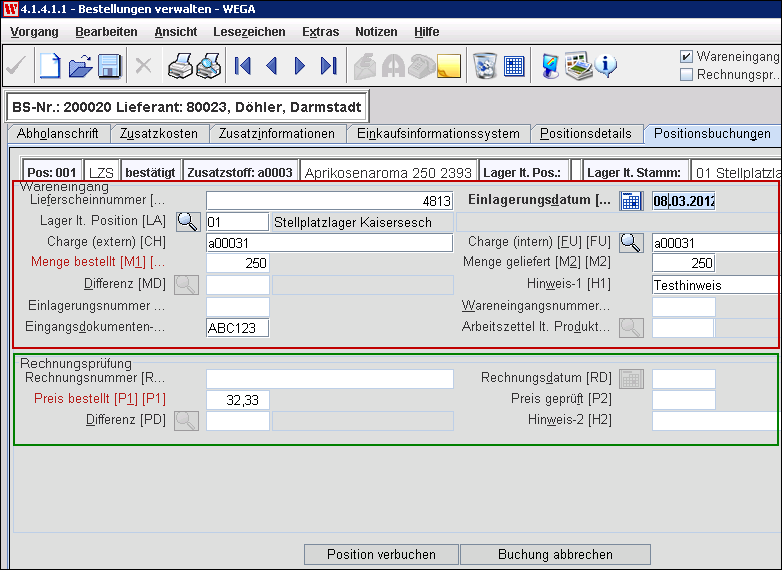
Task: Jump to the first record arrow
Action: [242, 67]
